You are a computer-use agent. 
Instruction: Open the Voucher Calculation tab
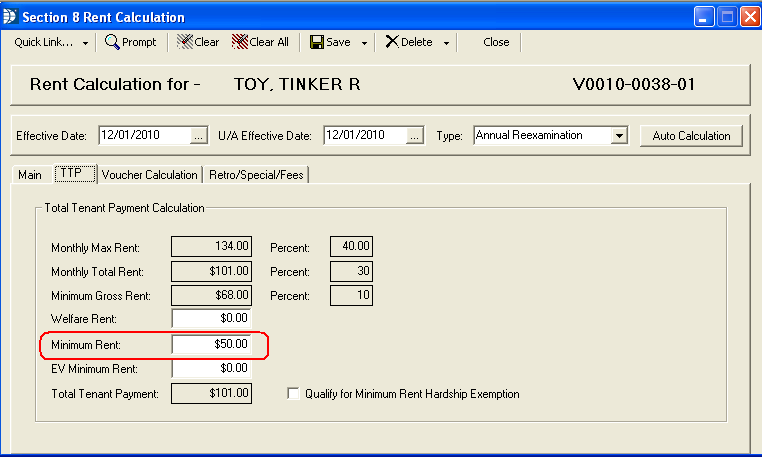tap(150, 175)
